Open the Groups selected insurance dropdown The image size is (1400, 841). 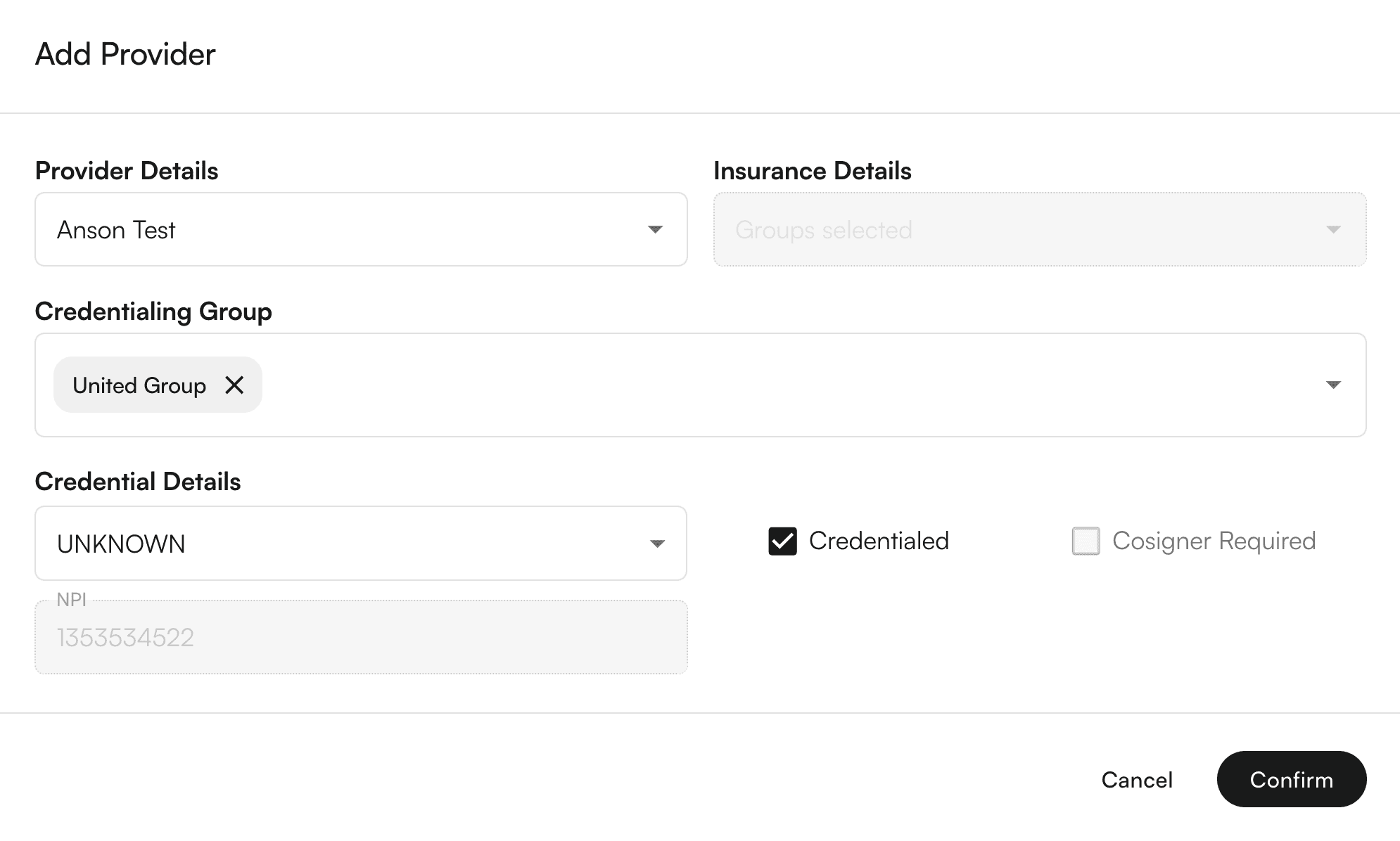[1040, 229]
